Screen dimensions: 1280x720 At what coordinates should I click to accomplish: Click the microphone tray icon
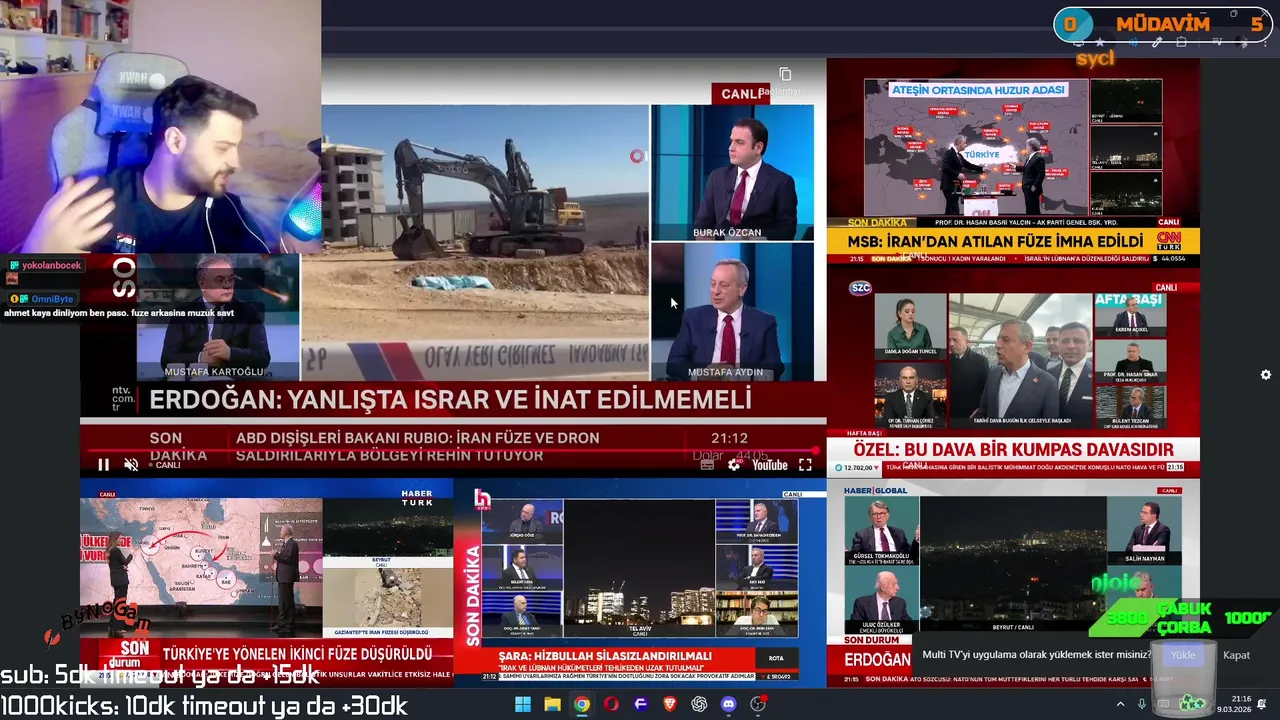[x=1142, y=704]
